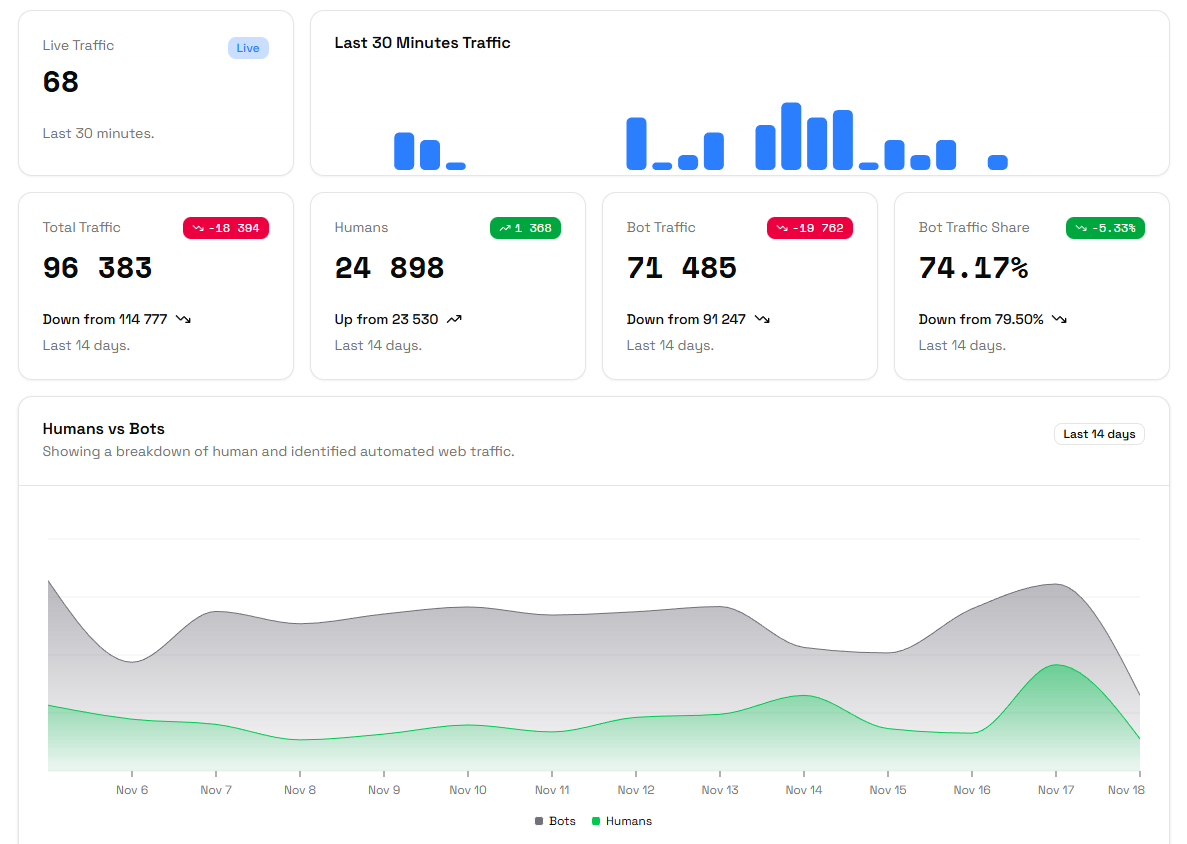Click the upward trend arrow beside "Up from 23 530"
This screenshot has width=1187, height=844.
point(454,319)
